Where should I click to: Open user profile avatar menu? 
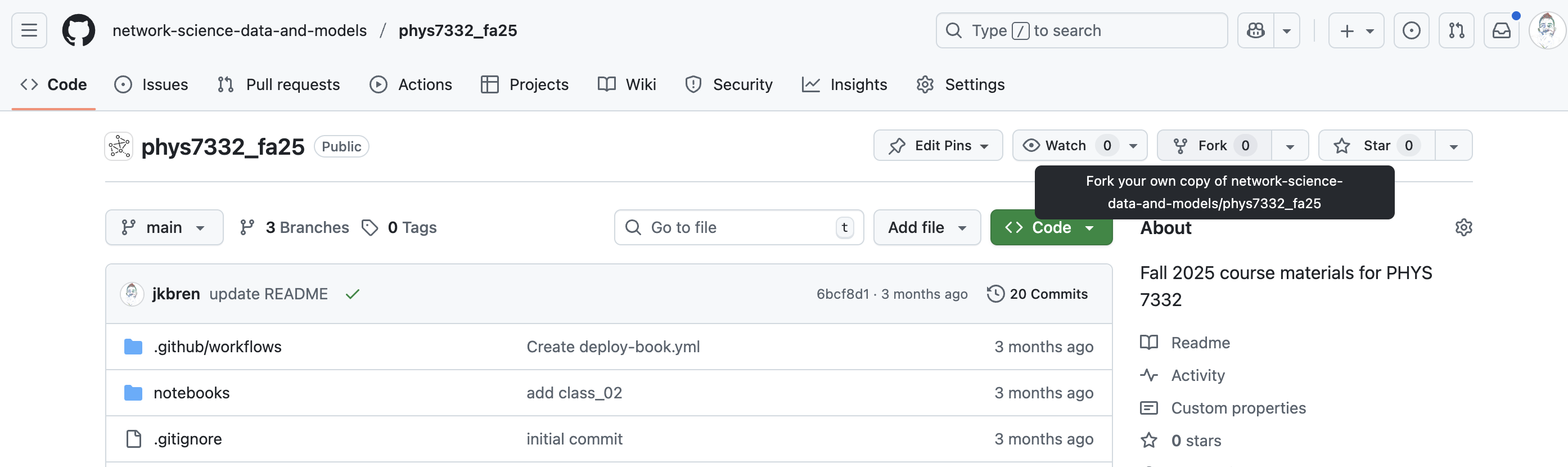(x=1546, y=30)
